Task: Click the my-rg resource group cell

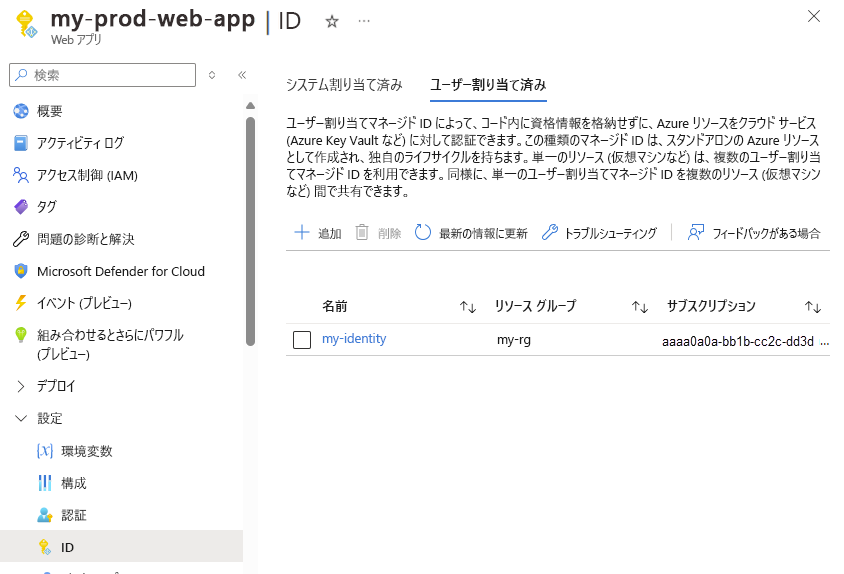Action: [514, 340]
